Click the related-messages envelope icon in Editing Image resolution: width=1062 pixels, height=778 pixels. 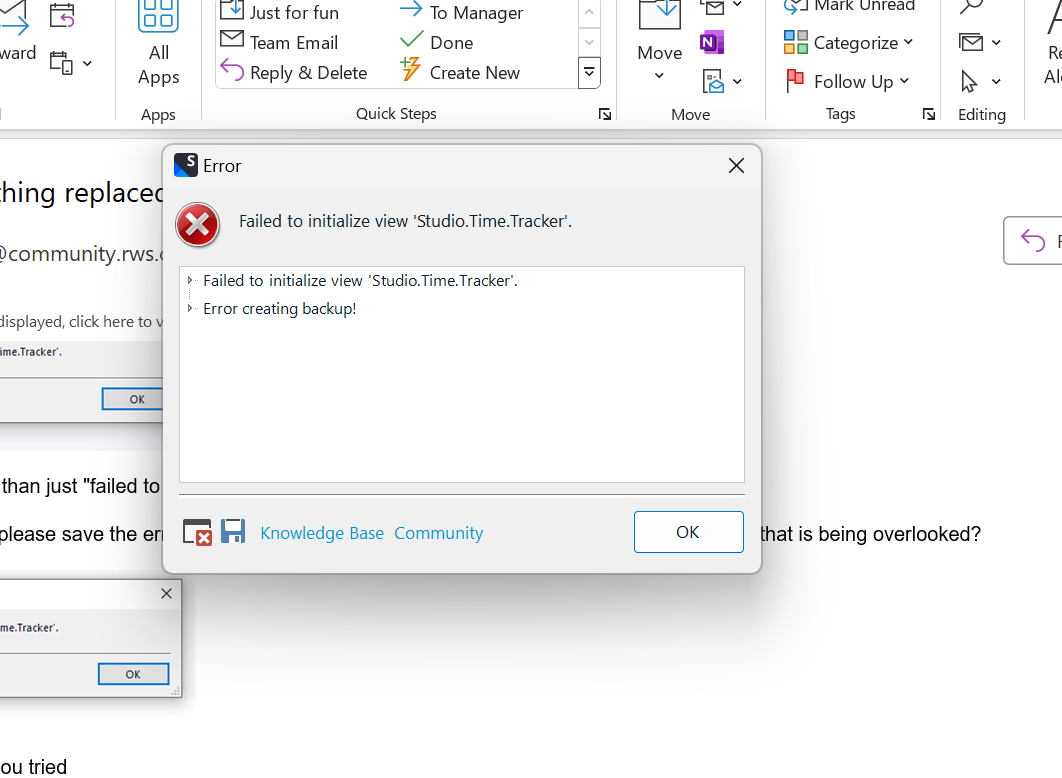click(971, 43)
